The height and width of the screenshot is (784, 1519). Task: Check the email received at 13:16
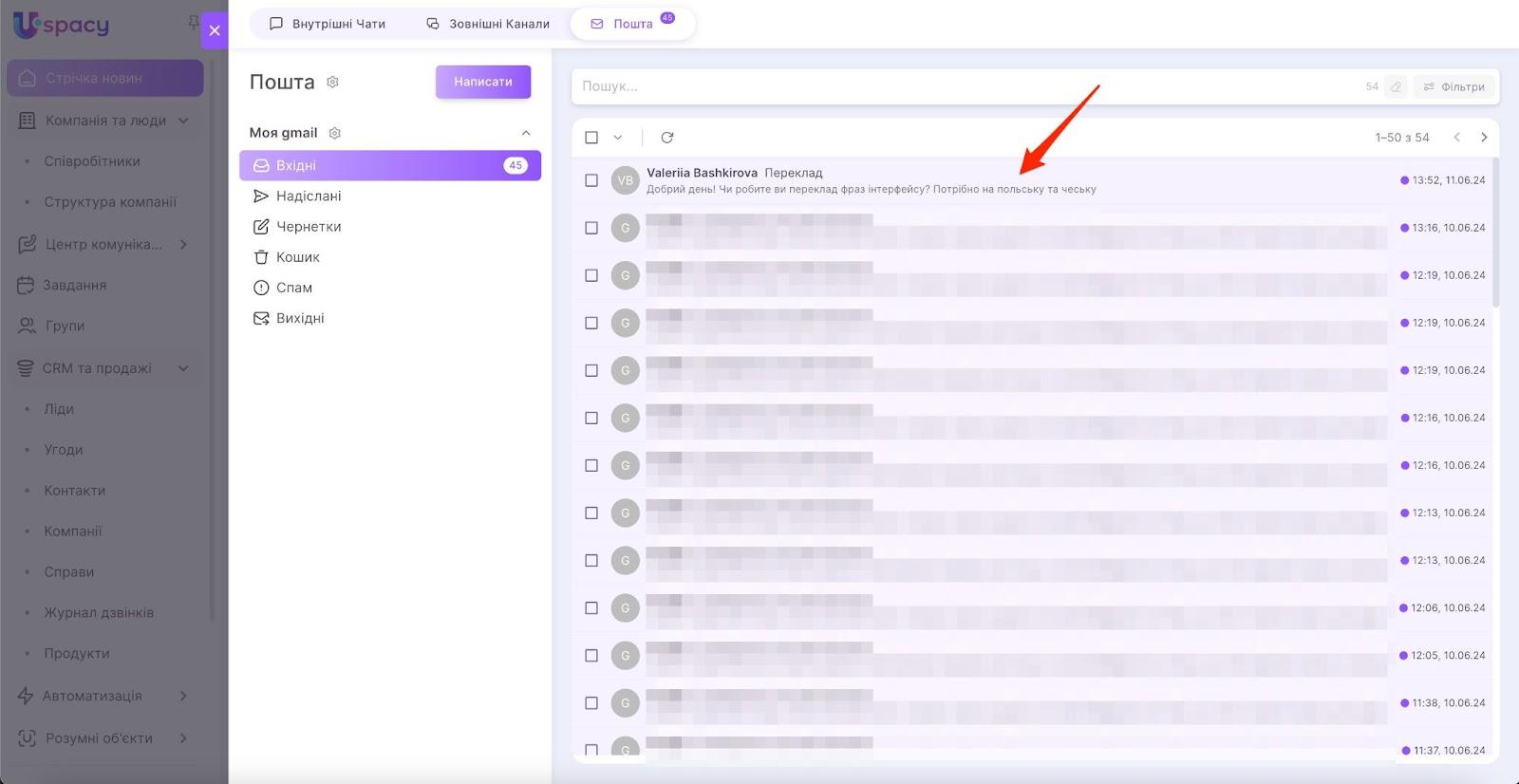point(591,228)
